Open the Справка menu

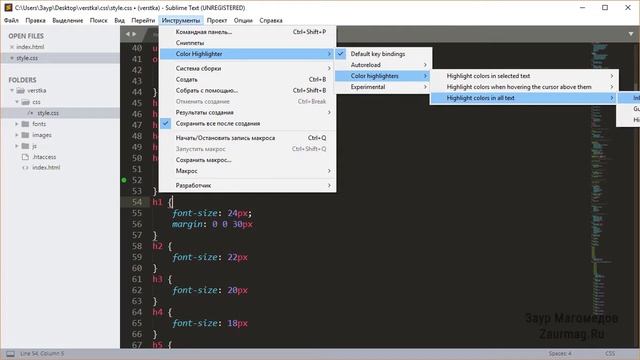(271, 20)
